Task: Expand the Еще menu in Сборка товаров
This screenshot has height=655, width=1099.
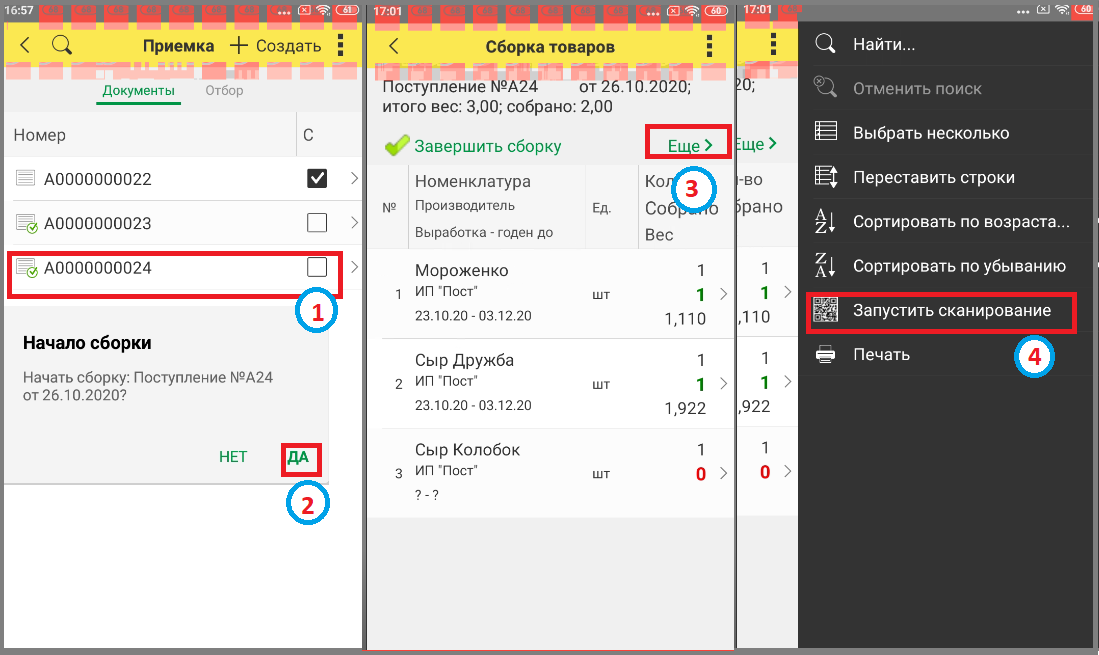Action: [689, 145]
